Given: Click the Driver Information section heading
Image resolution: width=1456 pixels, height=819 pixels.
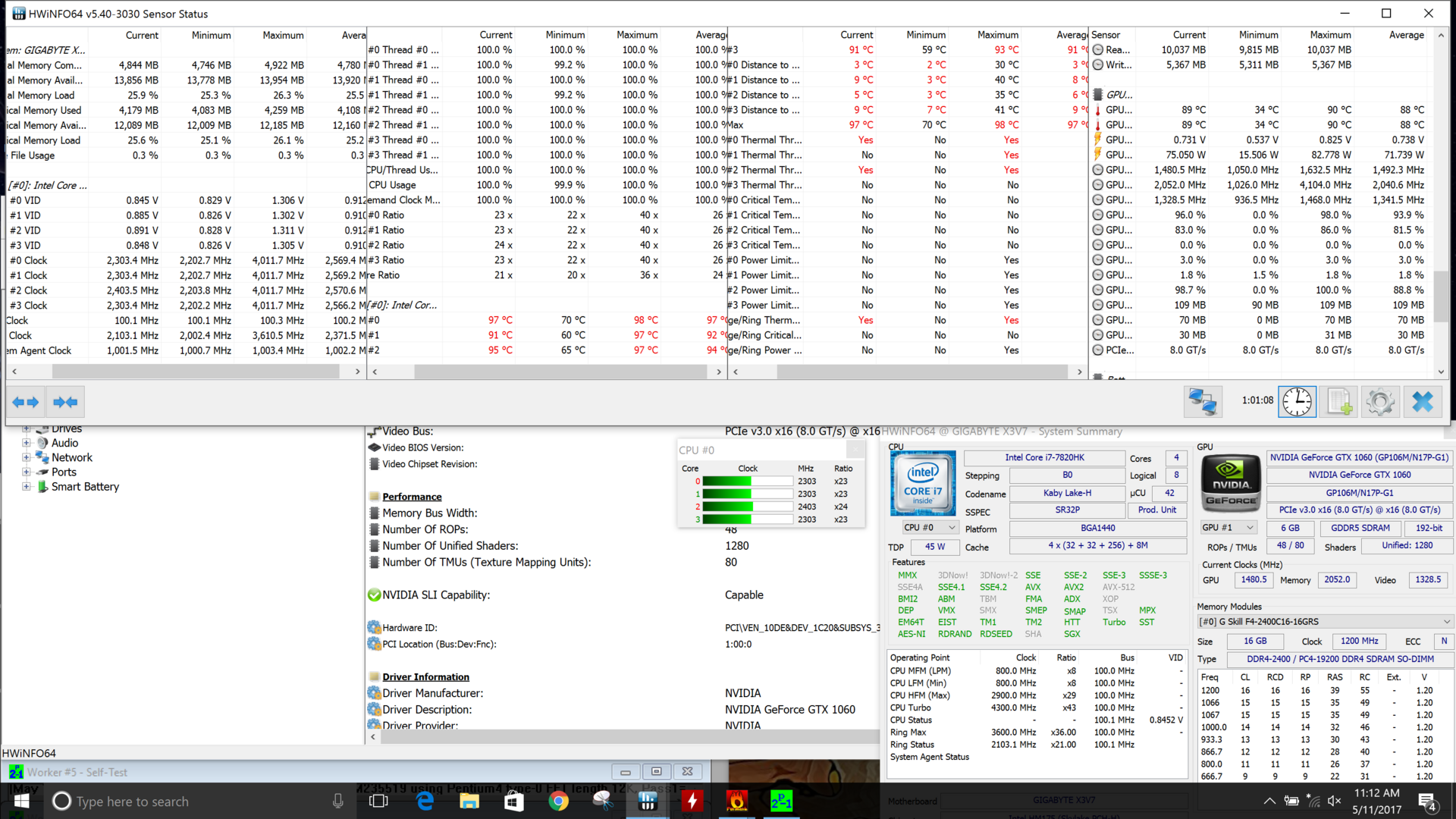Looking at the screenshot, I should [x=425, y=677].
